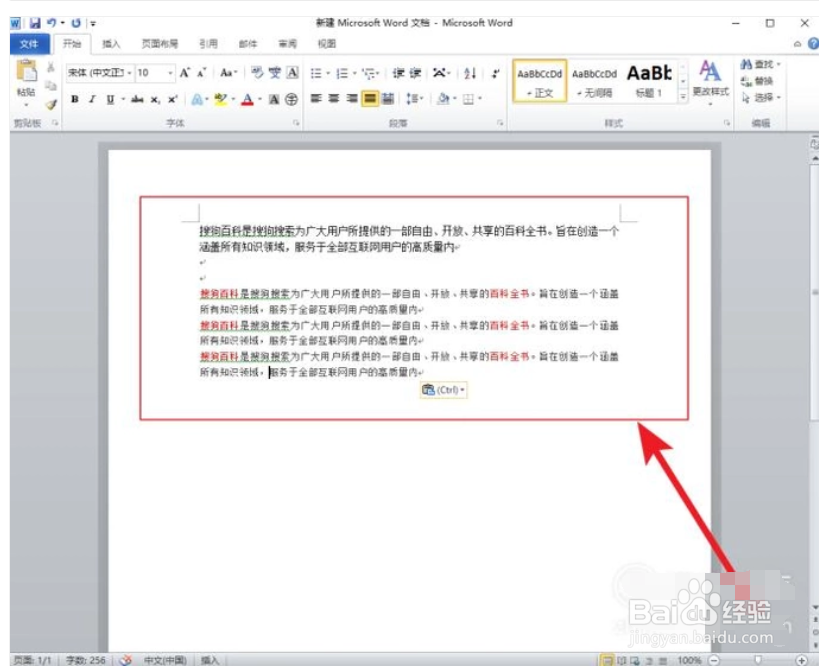Click the Clear Formatting eraser icon
The width and height of the screenshot is (819, 666).
coord(256,73)
